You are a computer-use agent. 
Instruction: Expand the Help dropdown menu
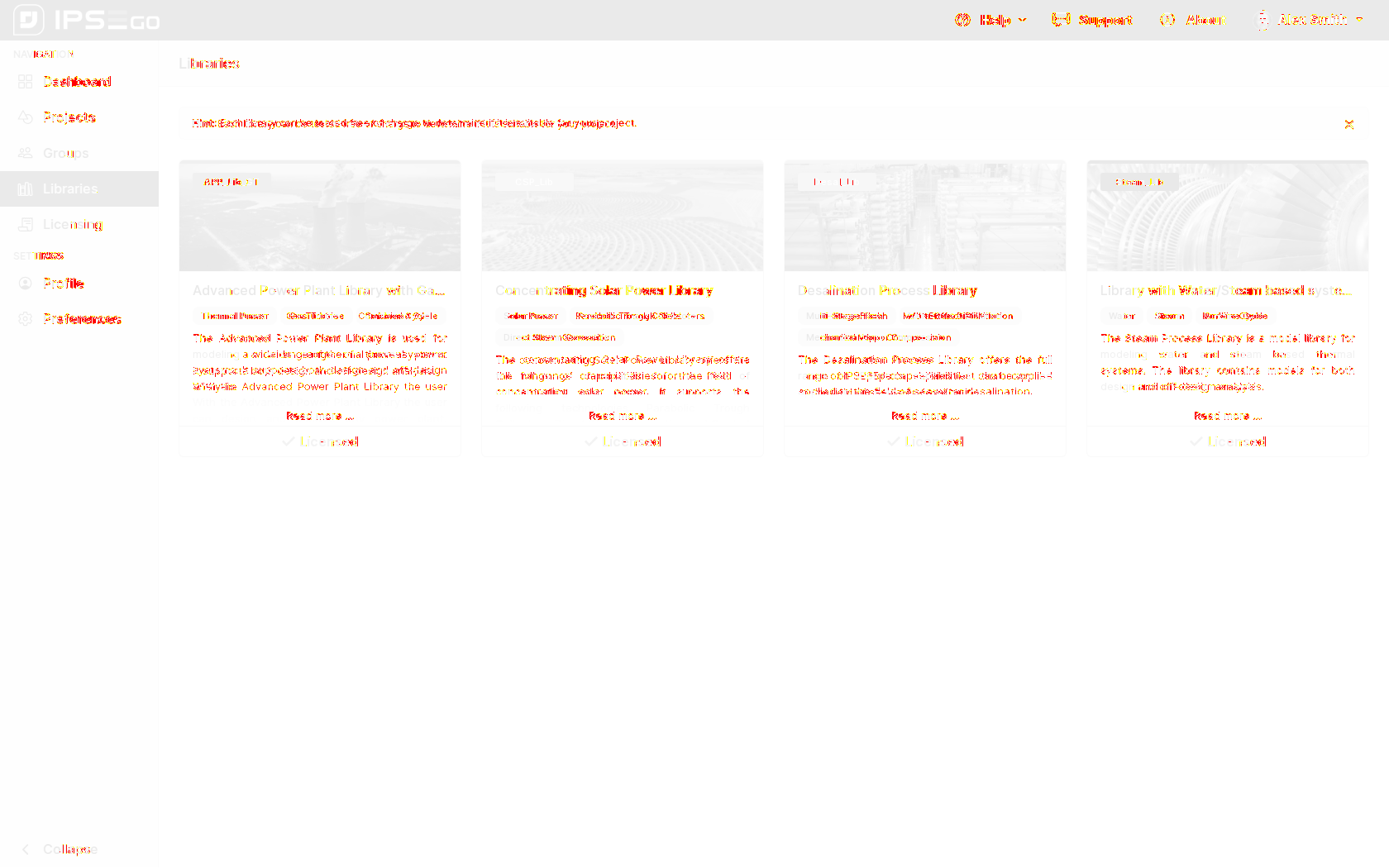point(992,20)
